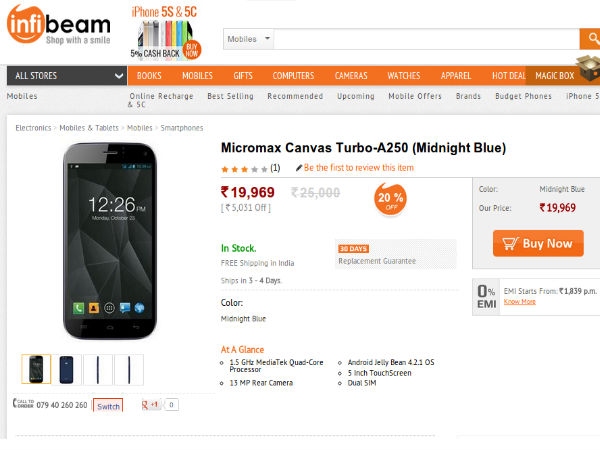600x450 pixels.
Task: Click the 20% off badge
Action: [390, 199]
